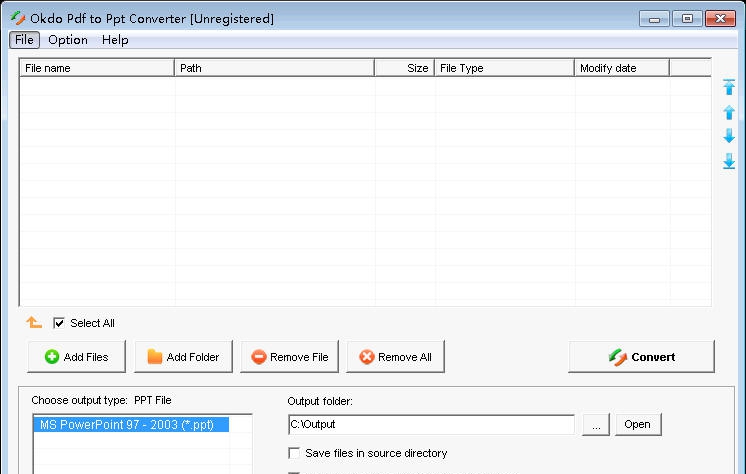The image size is (746, 474).
Task: Click the orange up-level arrow icon
Action: (x=34, y=322)
